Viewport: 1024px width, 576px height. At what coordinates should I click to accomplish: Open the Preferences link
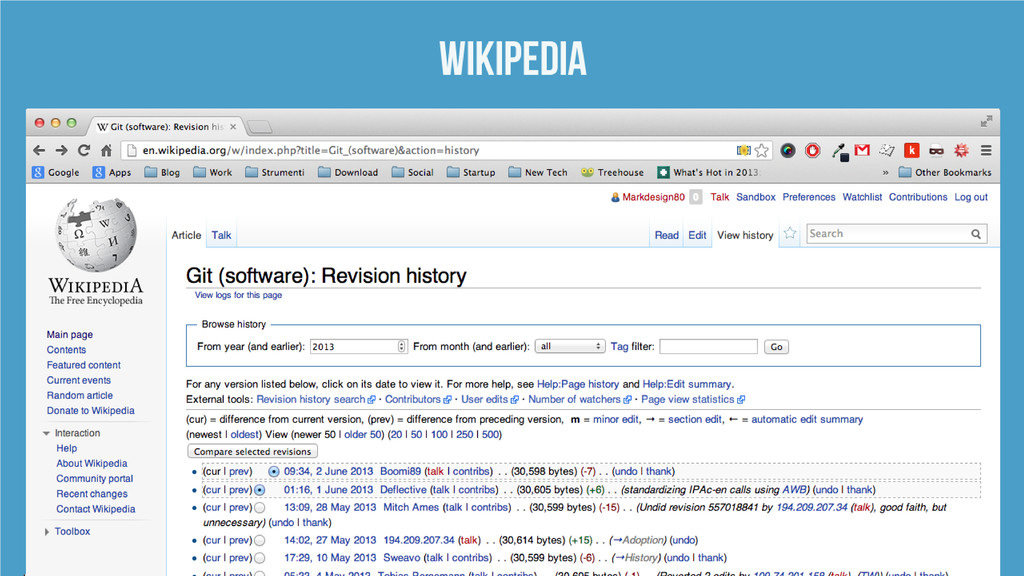[x=808, y=197]
